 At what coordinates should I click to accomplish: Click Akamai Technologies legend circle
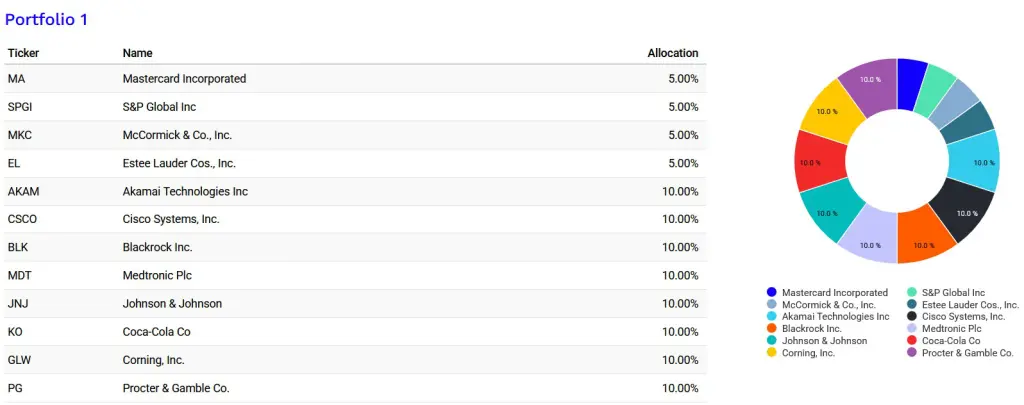(772, 316)
